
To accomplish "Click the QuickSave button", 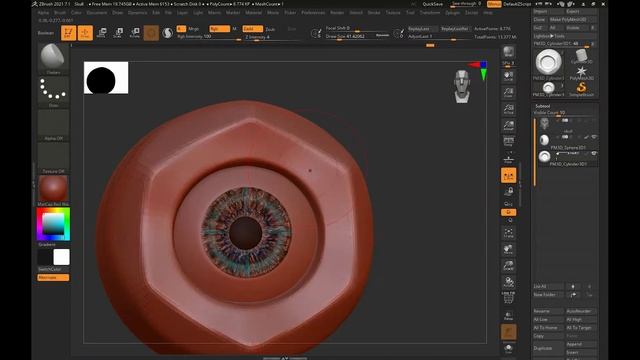I will [432, 4].
